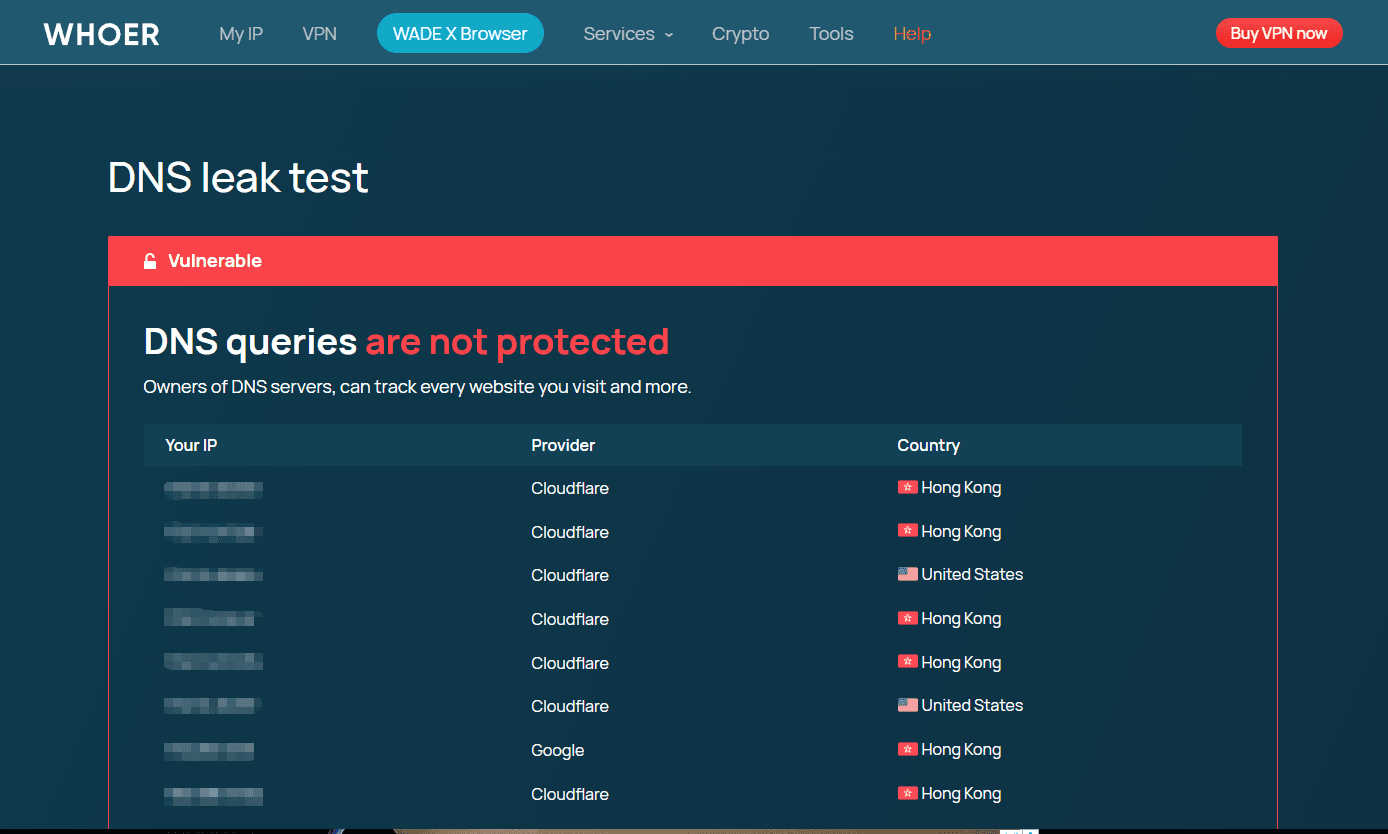Click the 'DNS queries are not protected' heading
The image size is (1388, 834).
406,342
